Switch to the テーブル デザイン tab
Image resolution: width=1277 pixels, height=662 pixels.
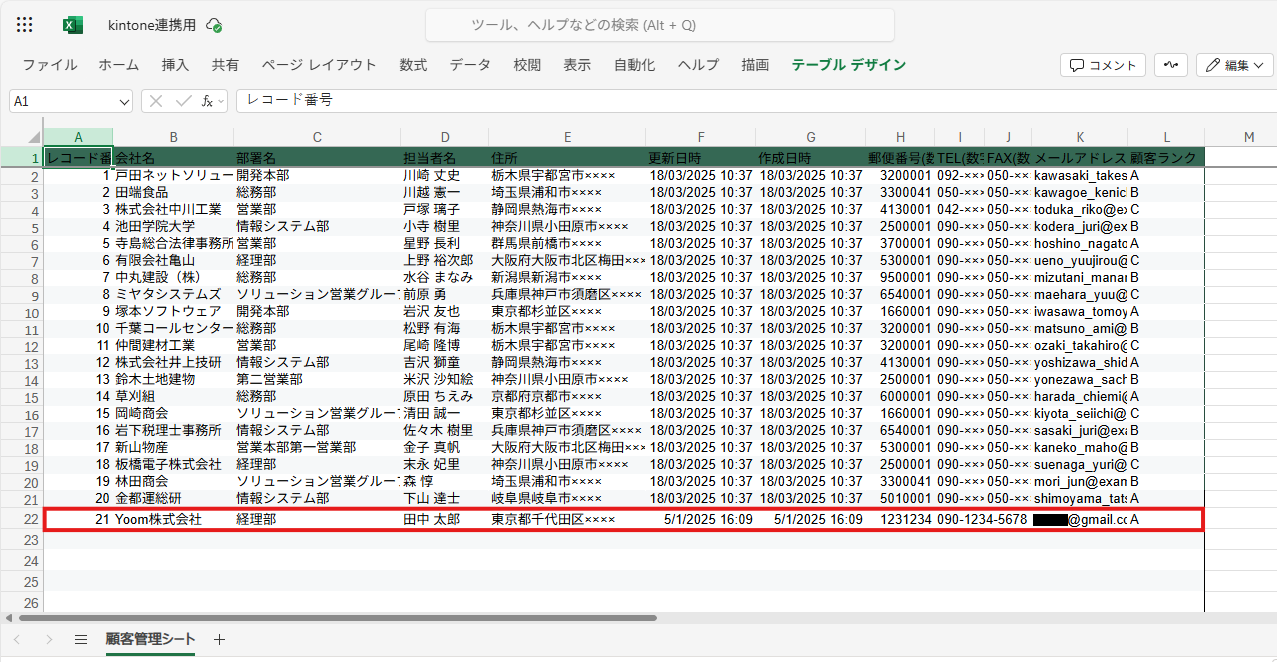[x=848, y=65]
